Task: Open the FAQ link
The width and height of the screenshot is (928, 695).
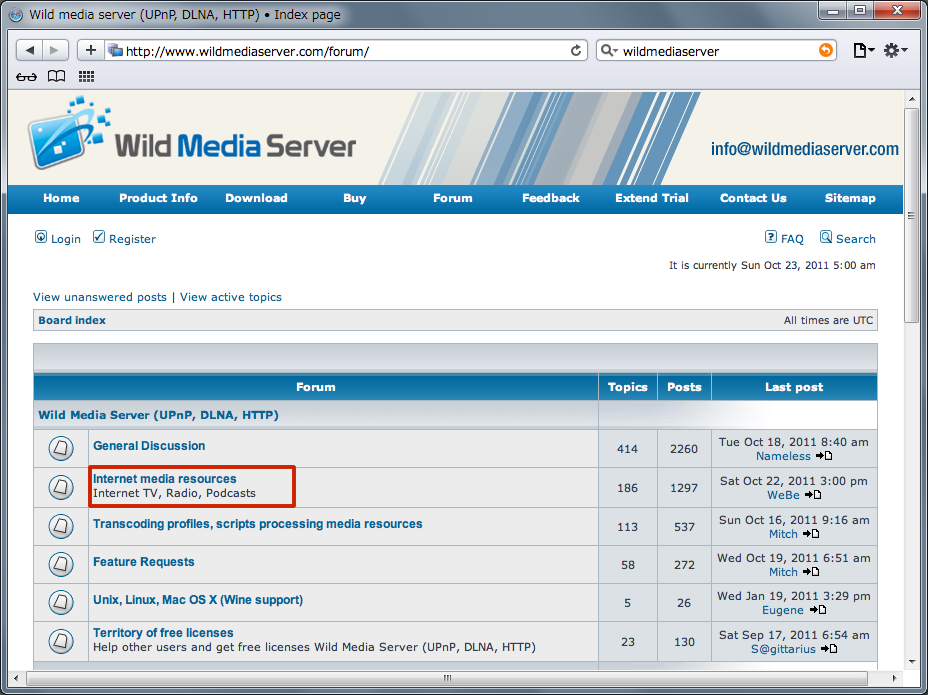Action: pos(792,239)
